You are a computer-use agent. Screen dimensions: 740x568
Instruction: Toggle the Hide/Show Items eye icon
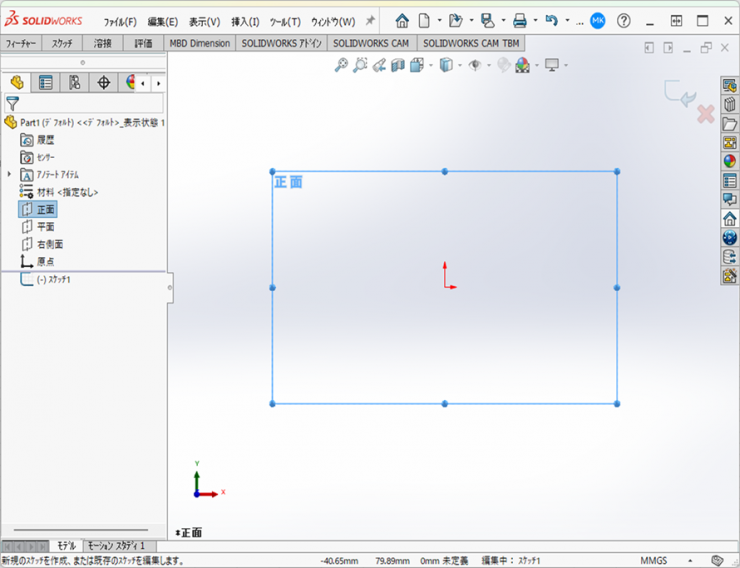475,65
